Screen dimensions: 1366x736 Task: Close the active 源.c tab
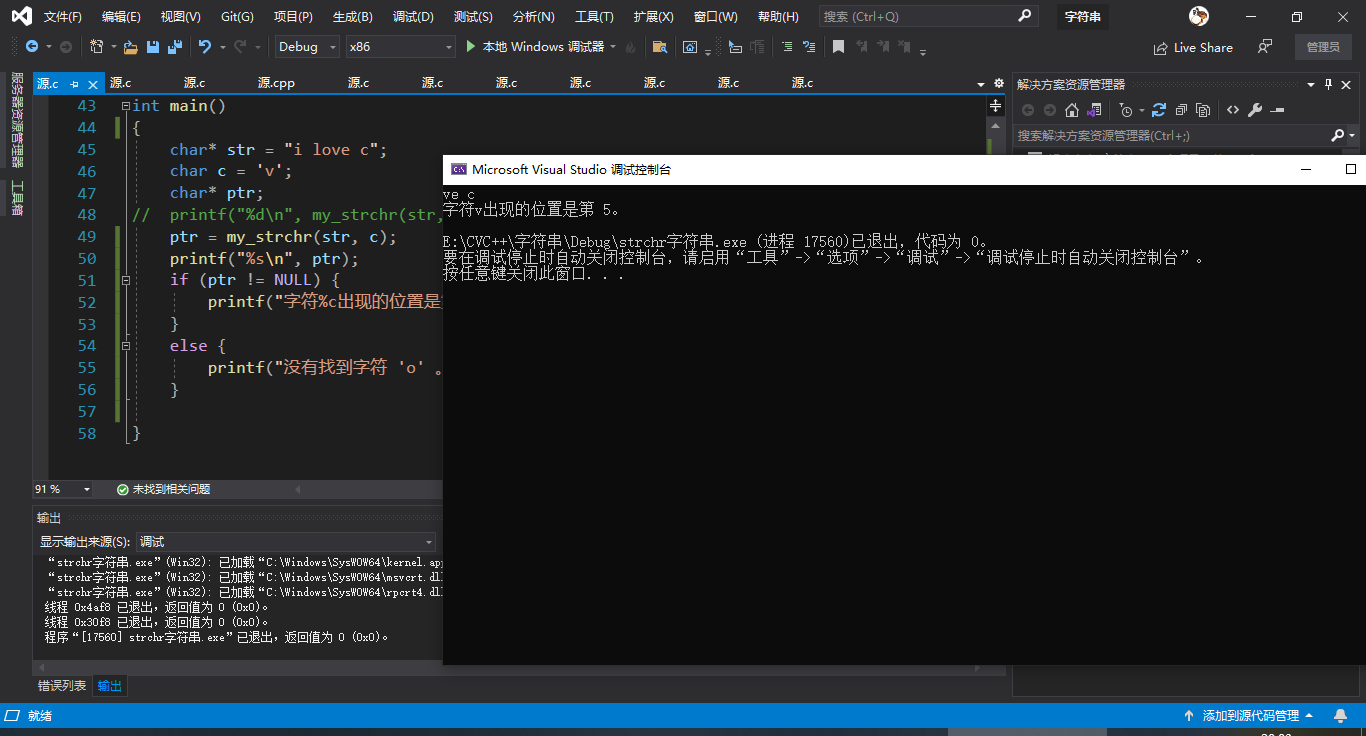[x=93, y=84]
